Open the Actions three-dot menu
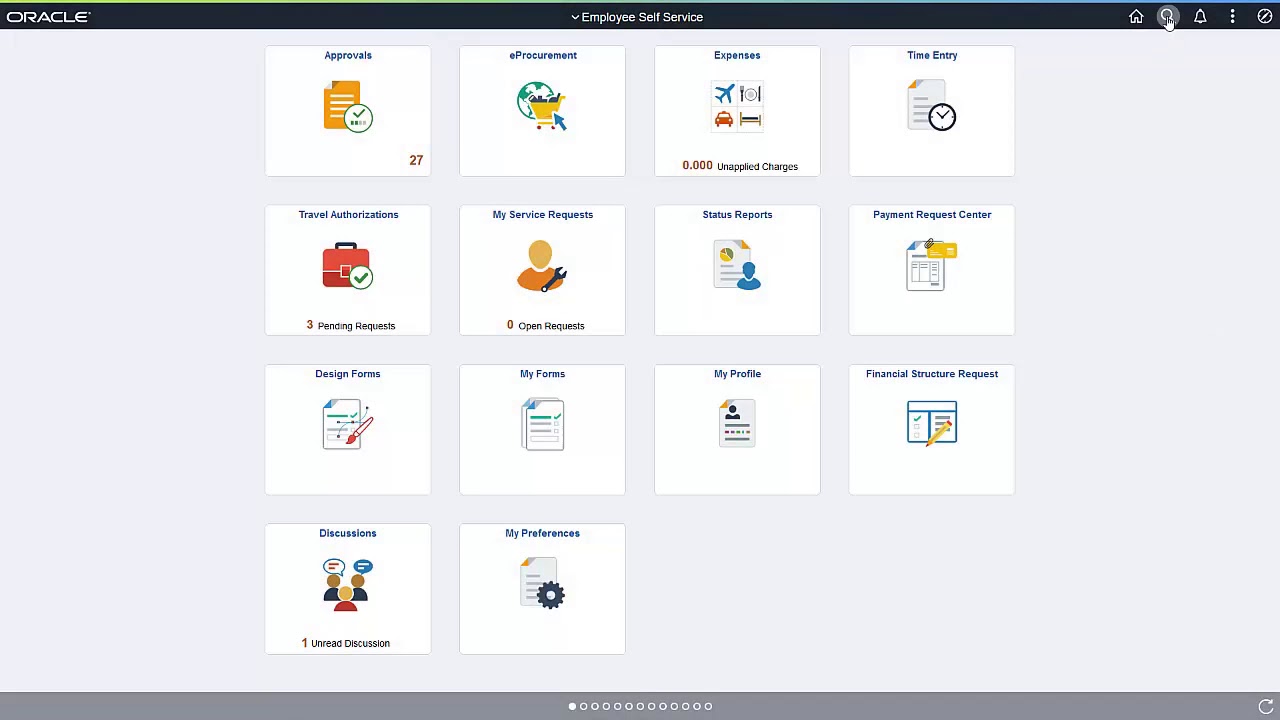 coord(1232,17)
